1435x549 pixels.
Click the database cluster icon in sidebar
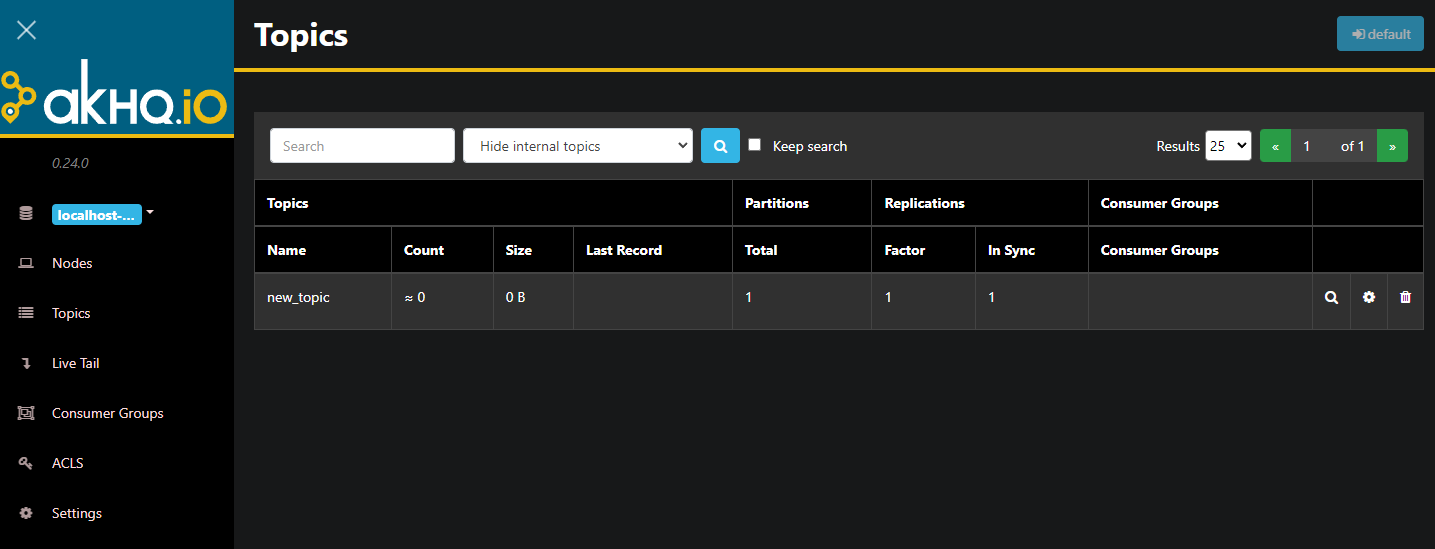click(x=26, y=214)
